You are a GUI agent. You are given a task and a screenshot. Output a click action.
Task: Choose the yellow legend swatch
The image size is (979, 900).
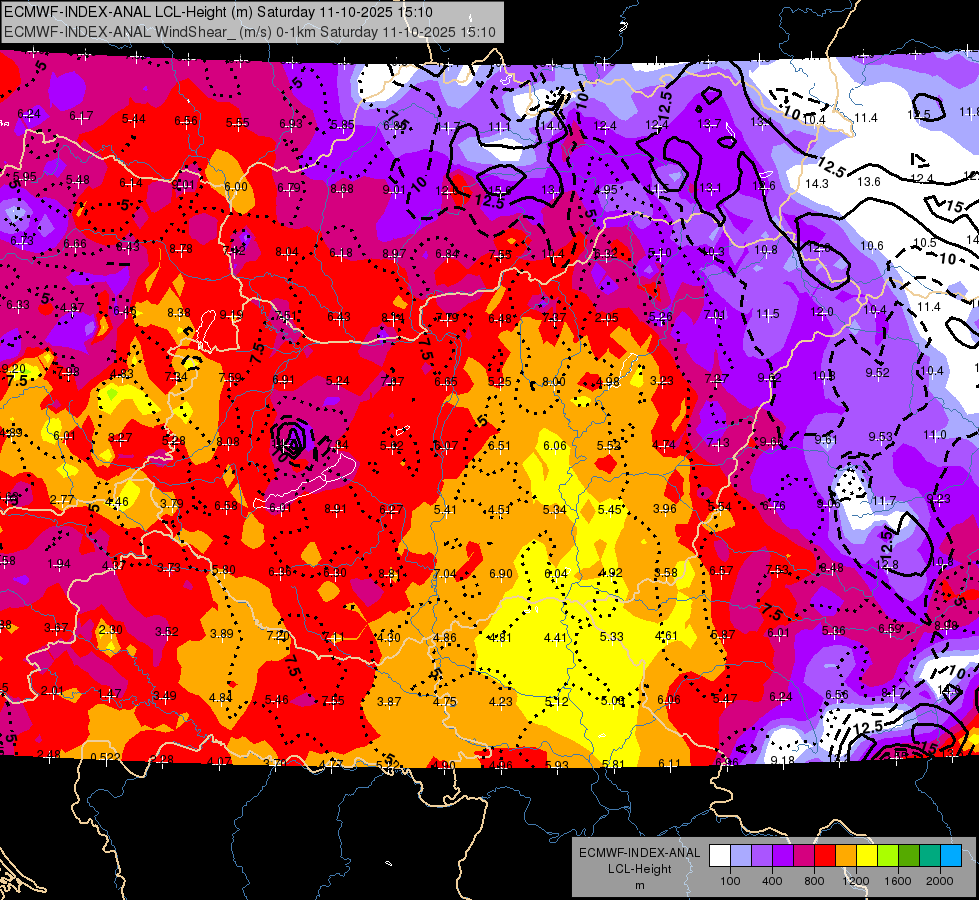[867, 856]
